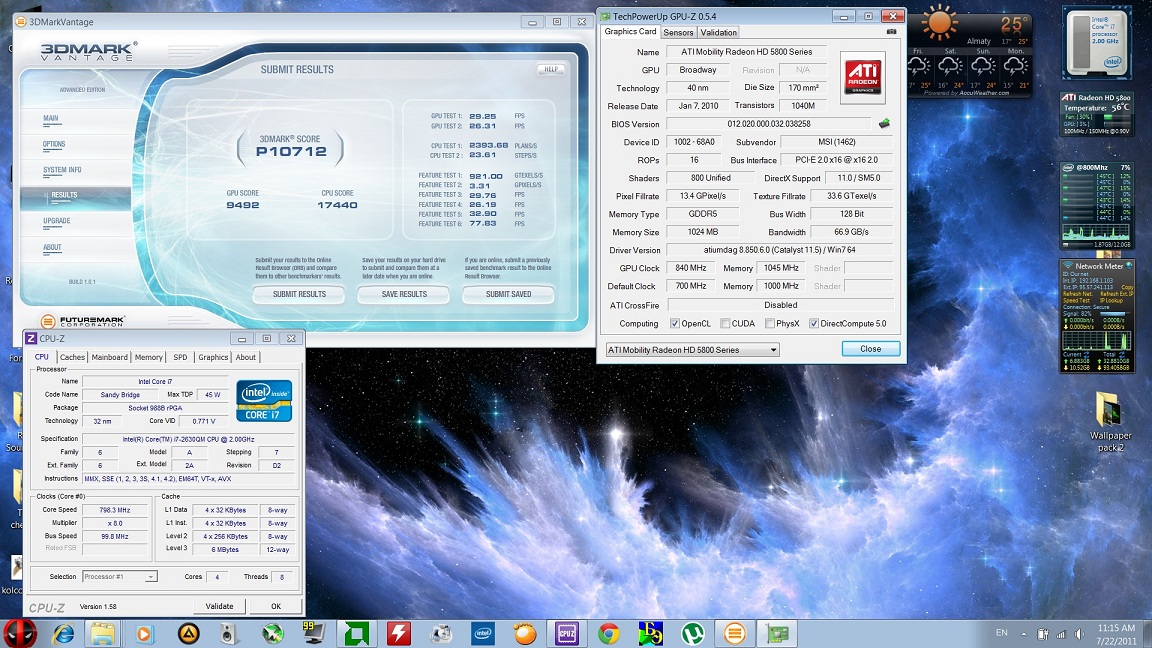
Task: Open the ATI Mobility Radeon card dropdown
Action: pyautogui.click(x=692, y=350)
